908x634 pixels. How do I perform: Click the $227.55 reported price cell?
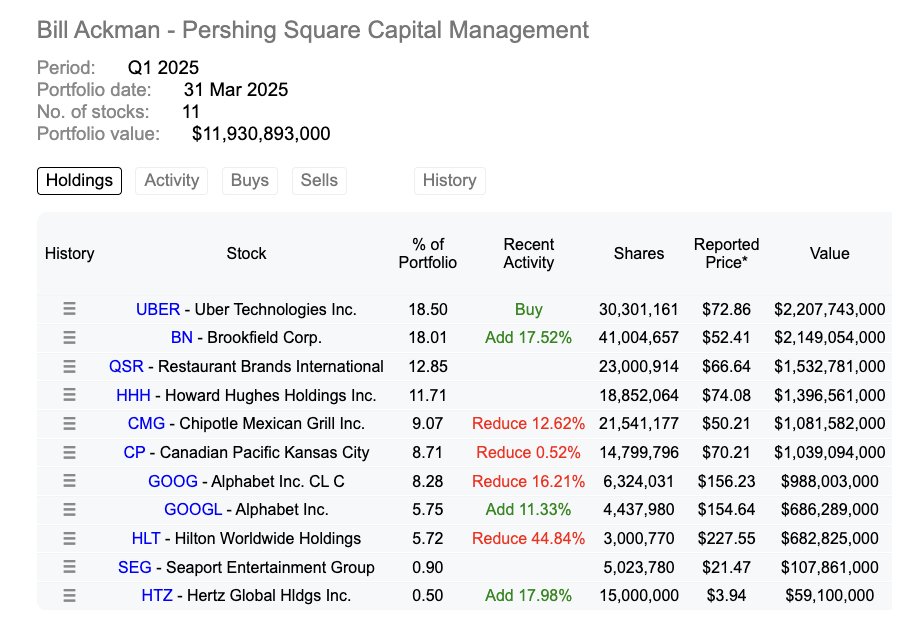pos(726,538)
